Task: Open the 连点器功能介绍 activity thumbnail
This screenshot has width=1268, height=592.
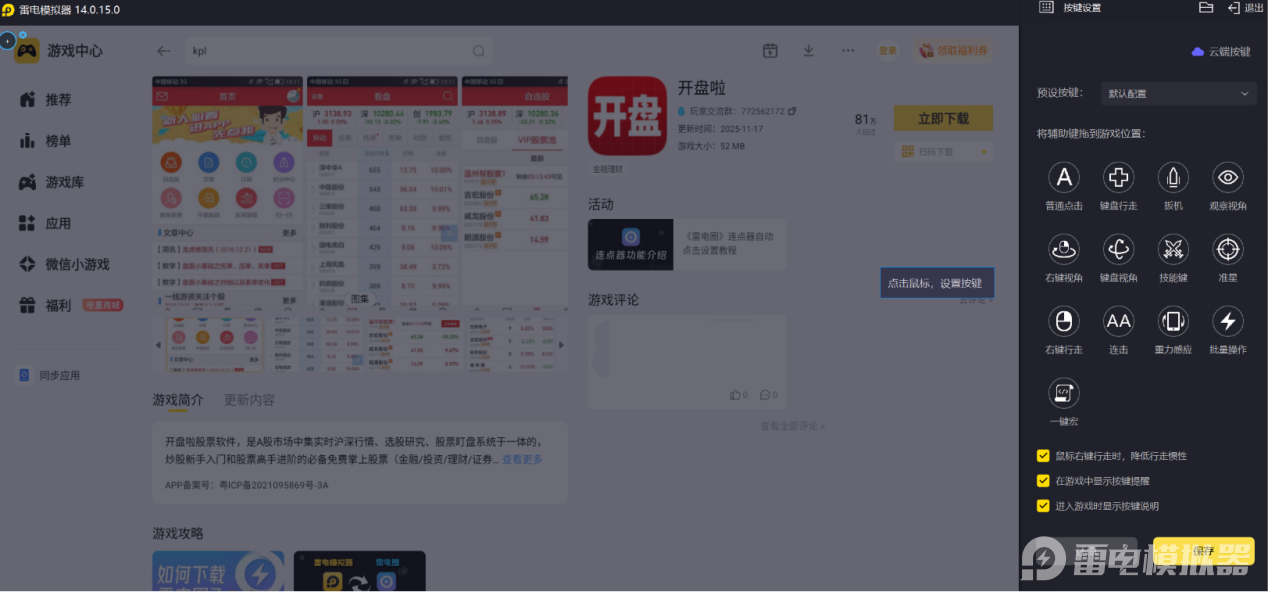Action: [x=630, y=244]
